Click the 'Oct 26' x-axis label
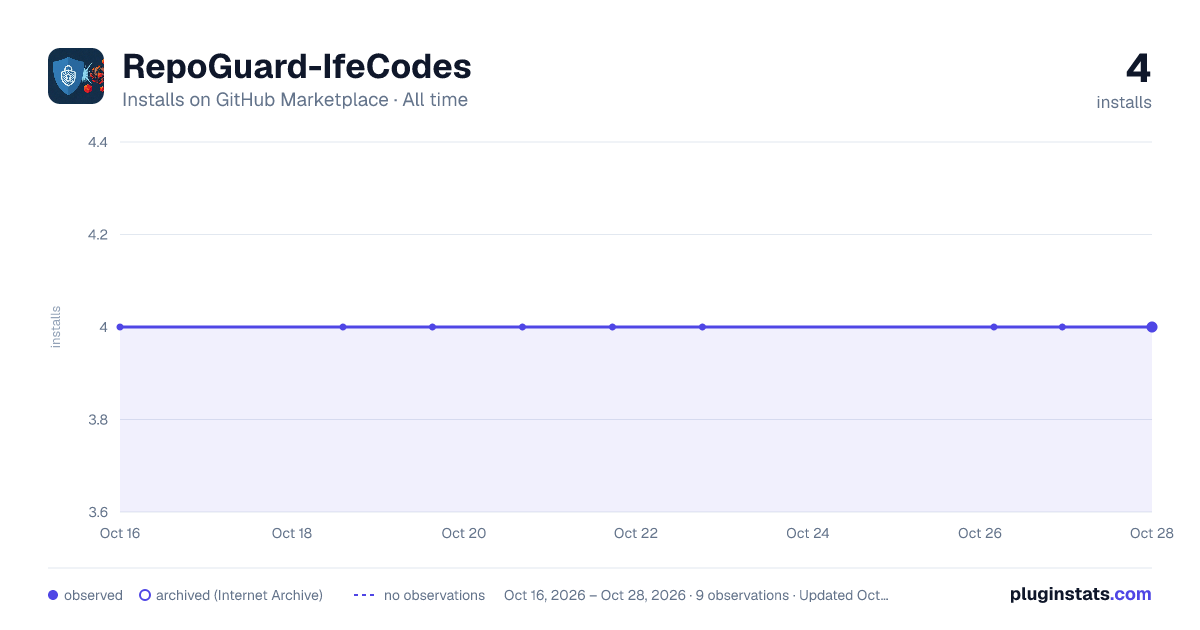1200x630 pixels. point(980,533)
